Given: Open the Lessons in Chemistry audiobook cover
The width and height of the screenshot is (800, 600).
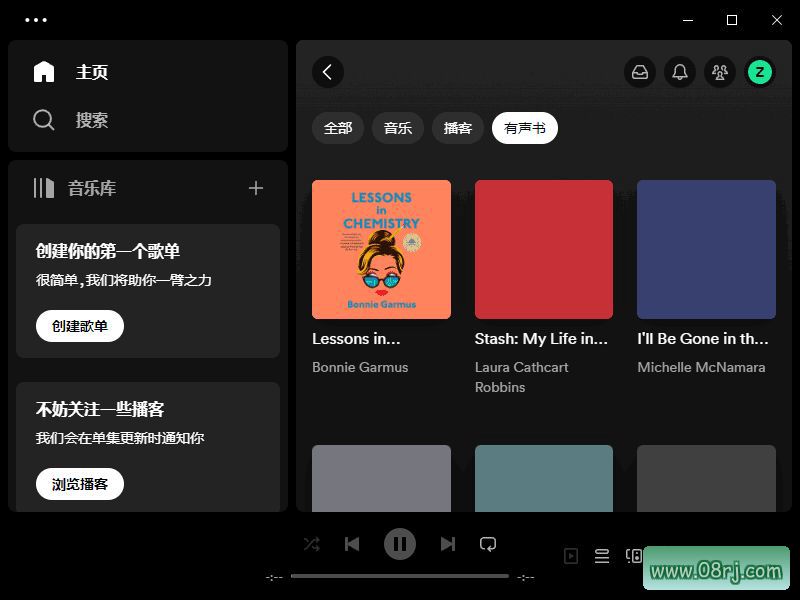Looking at the screenshot, I should click(381, 249).
